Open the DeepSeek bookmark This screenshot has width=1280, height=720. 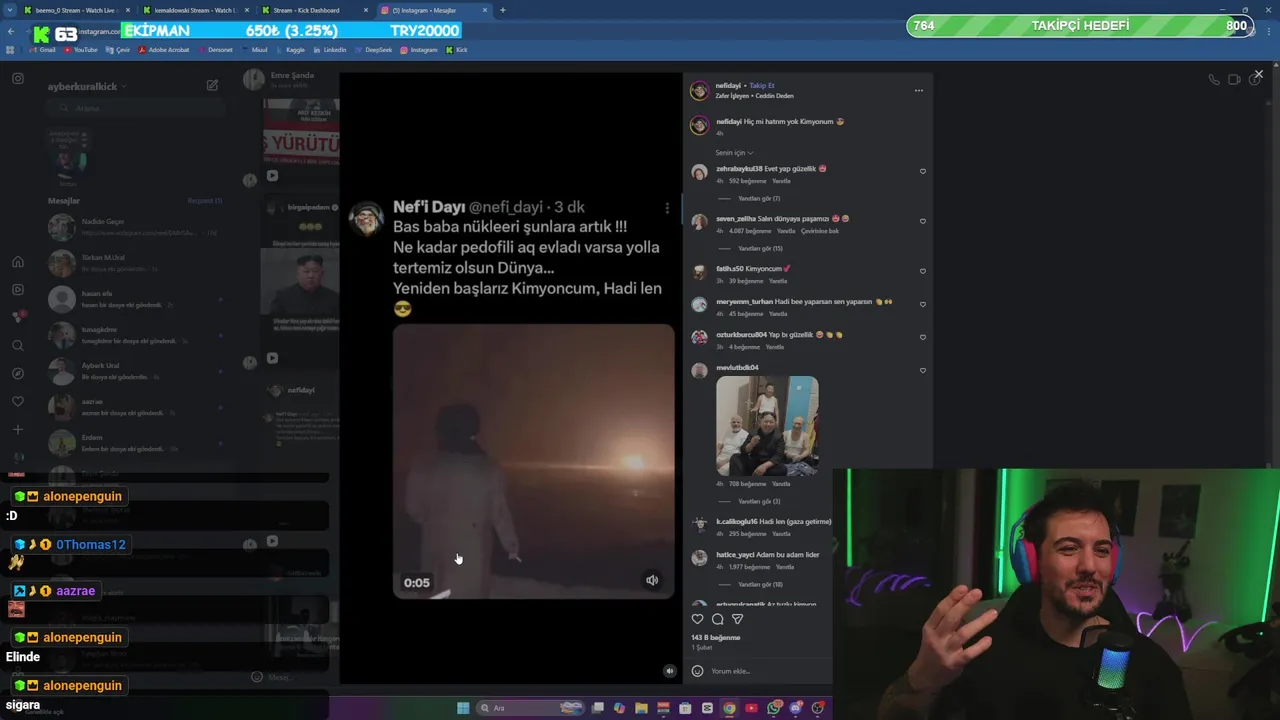(374, 50)
